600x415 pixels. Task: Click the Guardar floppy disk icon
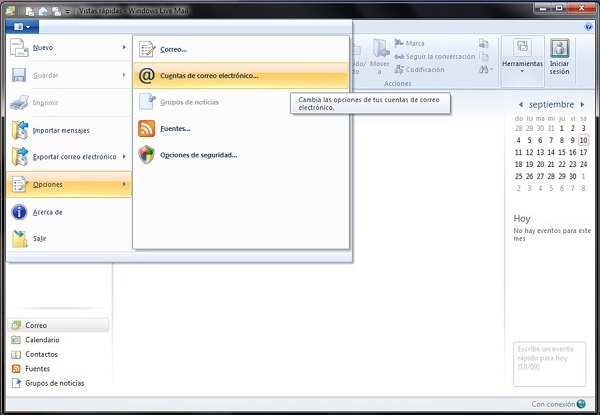(19, 75)
